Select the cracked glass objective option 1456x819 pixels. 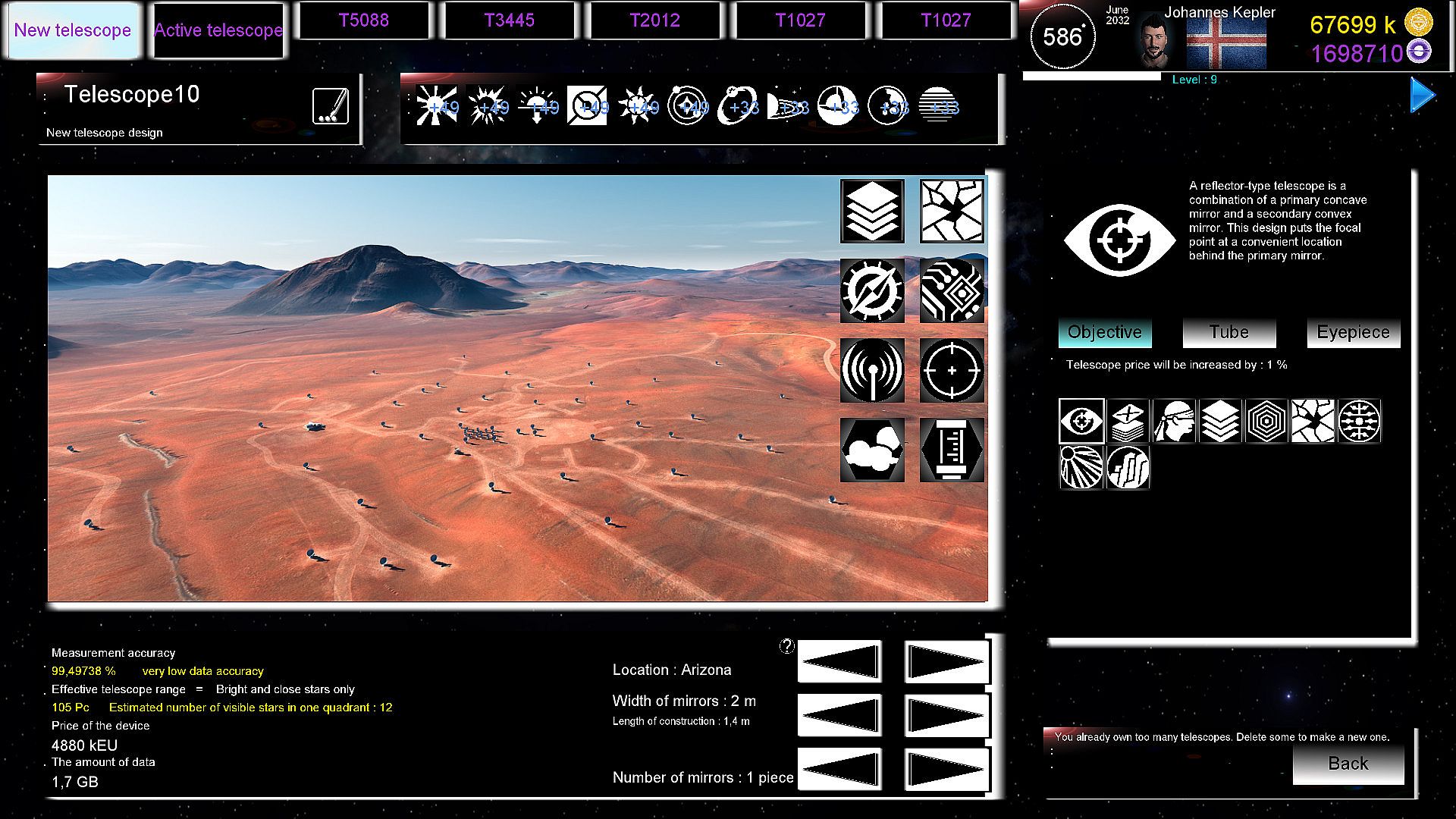click(x=1313, y=421)
